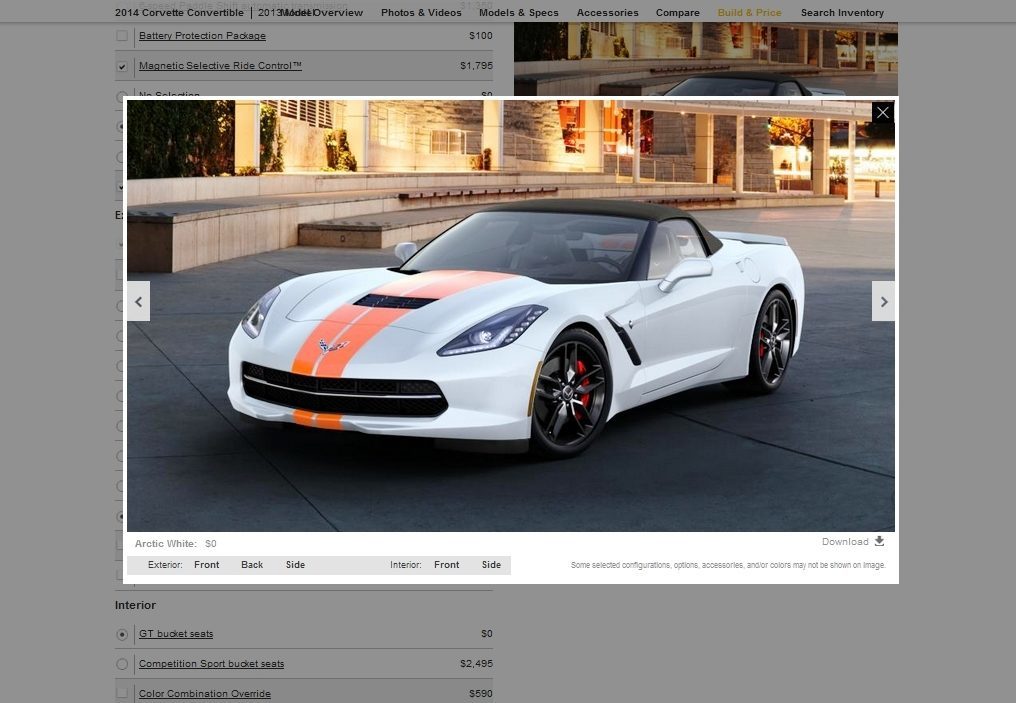1016x703 pixels.
Task: Uncheck Magnetic Selective Ride Control
Action: tap(122, 66)
